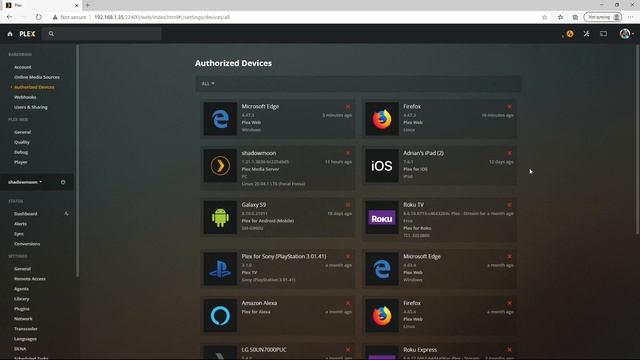Click the green server status icon
The image size is (640, 360).
(x=63, y=182)
